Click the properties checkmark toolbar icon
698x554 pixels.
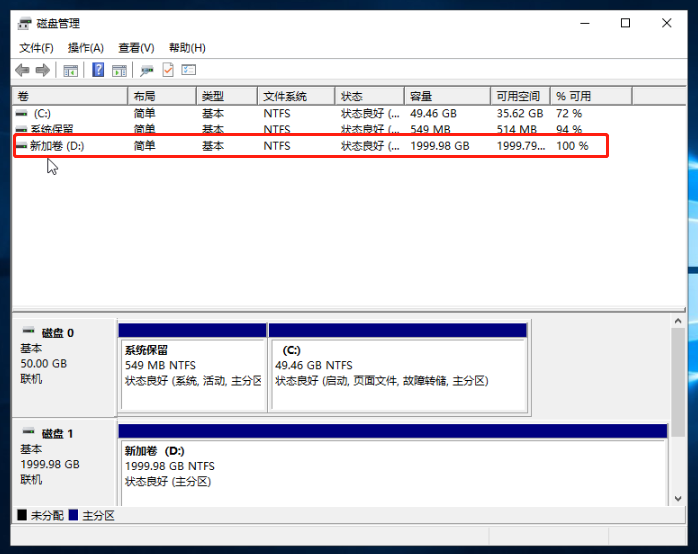tap(168, 70)
